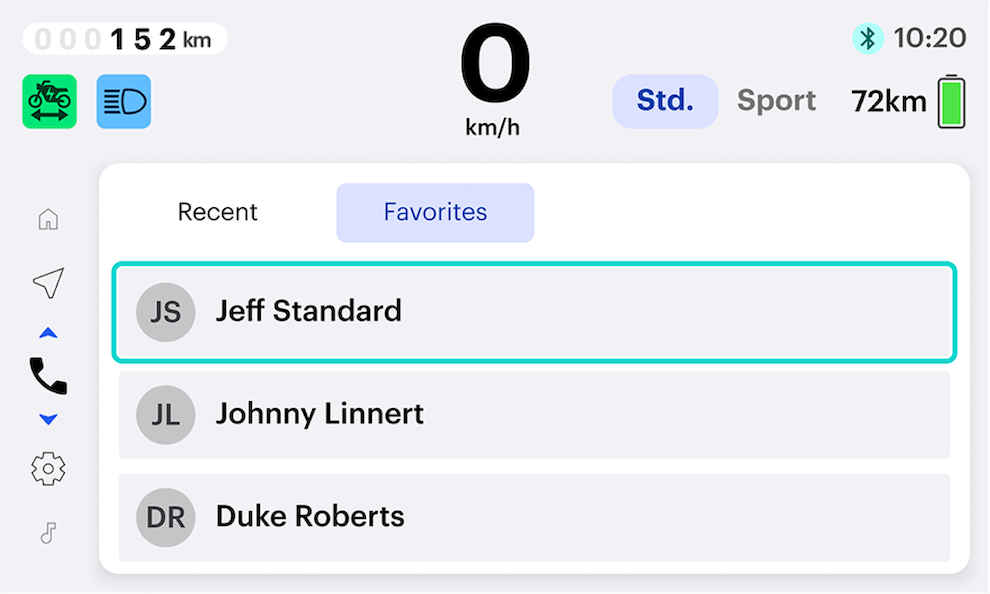Click the blue down chevron below phone
Screen dimensions: 990x594
pyautogui.click(x=48, y=419)
